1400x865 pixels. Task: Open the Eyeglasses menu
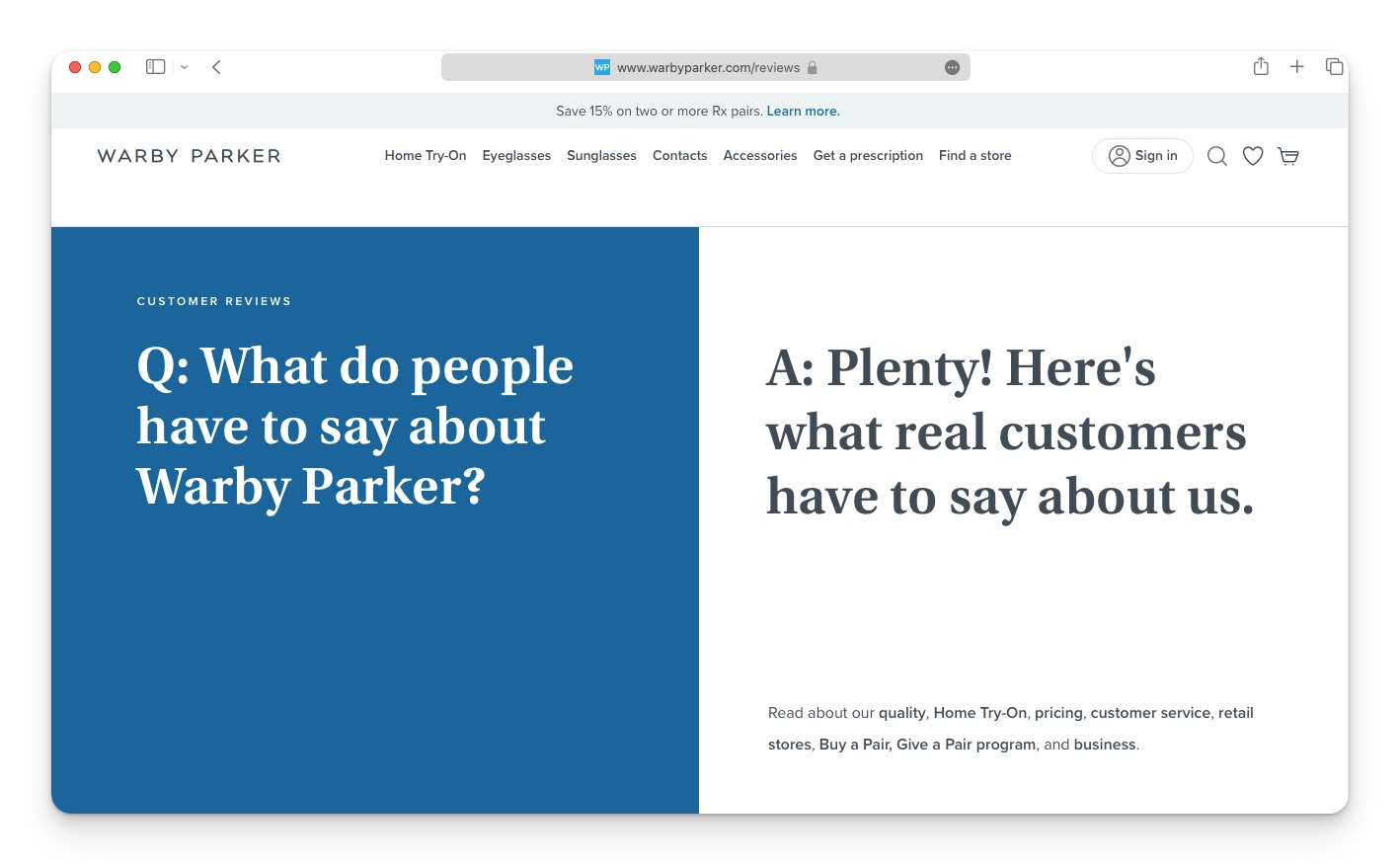click(x=516, y=156)
